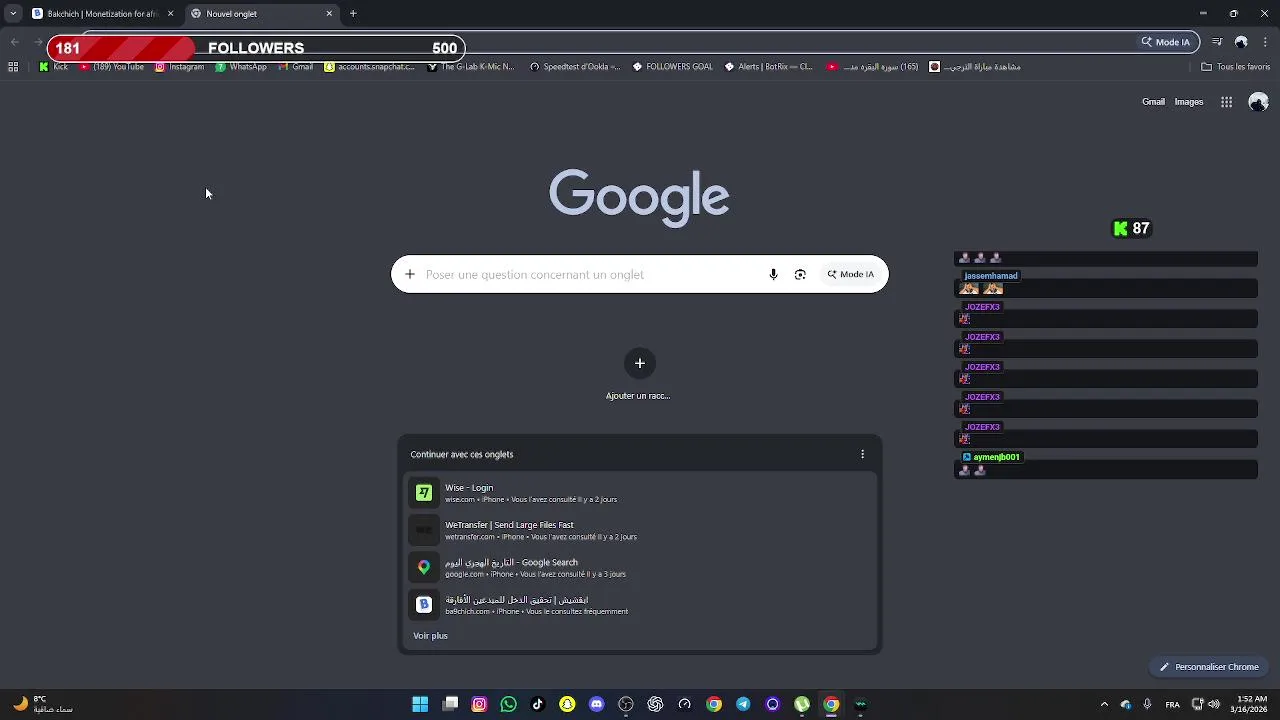Open the Chrome three-dot menu

click(1265, 42)
